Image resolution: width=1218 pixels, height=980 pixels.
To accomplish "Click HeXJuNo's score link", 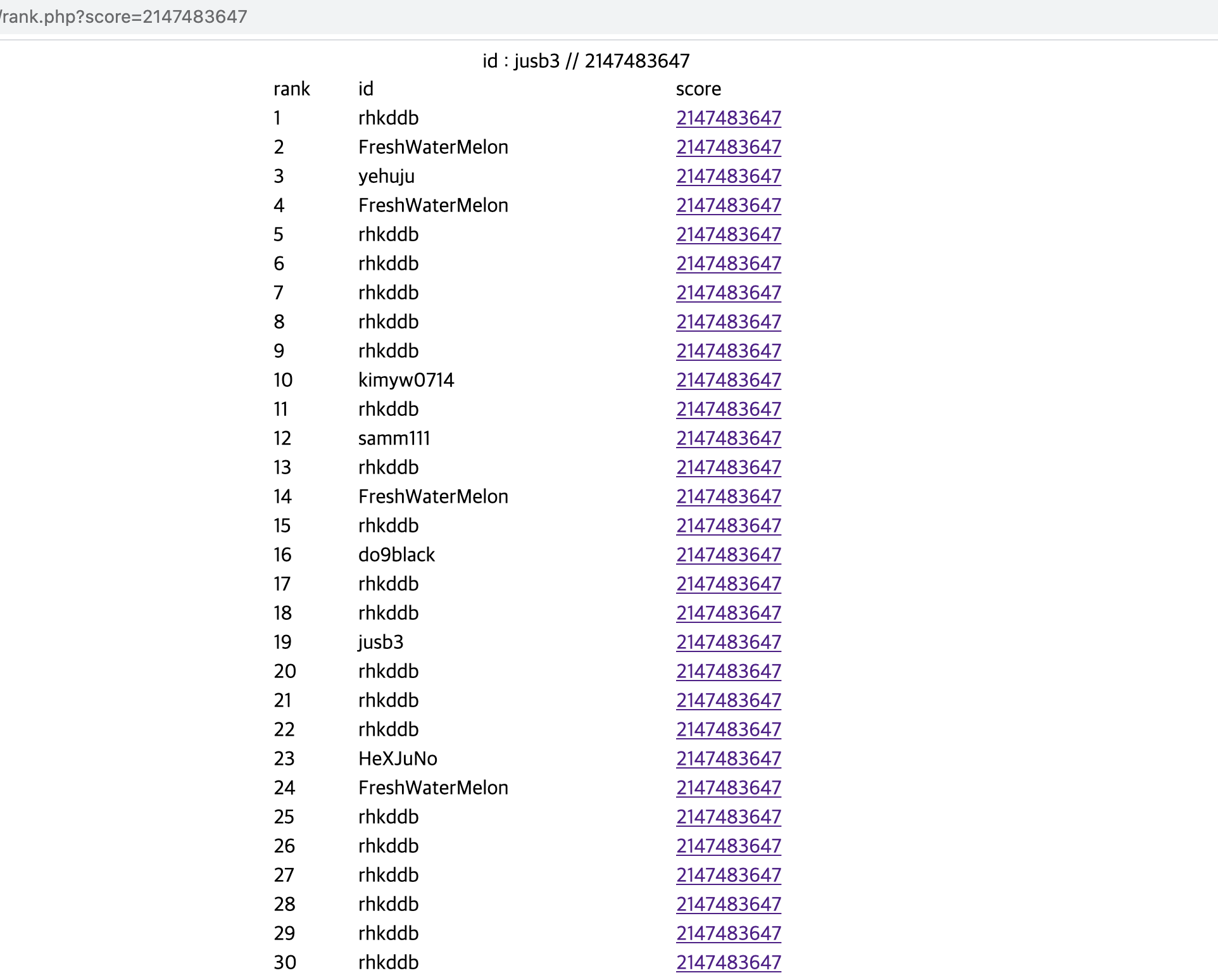I will coord(728,758).
